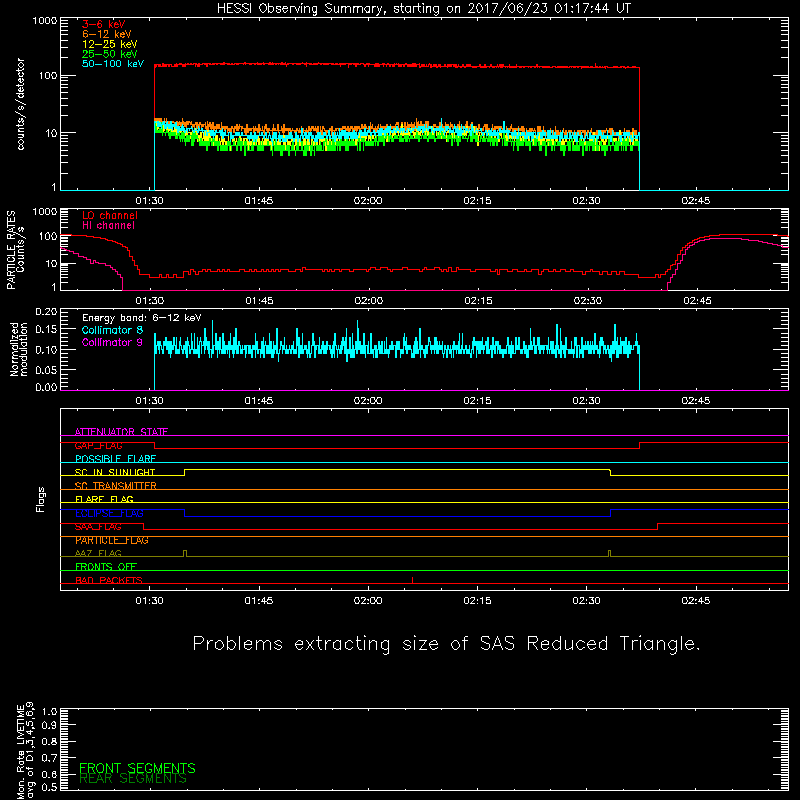Click the LO channel legend label
The height and width of the screenshot is (800, 800).
pos(109,215)
